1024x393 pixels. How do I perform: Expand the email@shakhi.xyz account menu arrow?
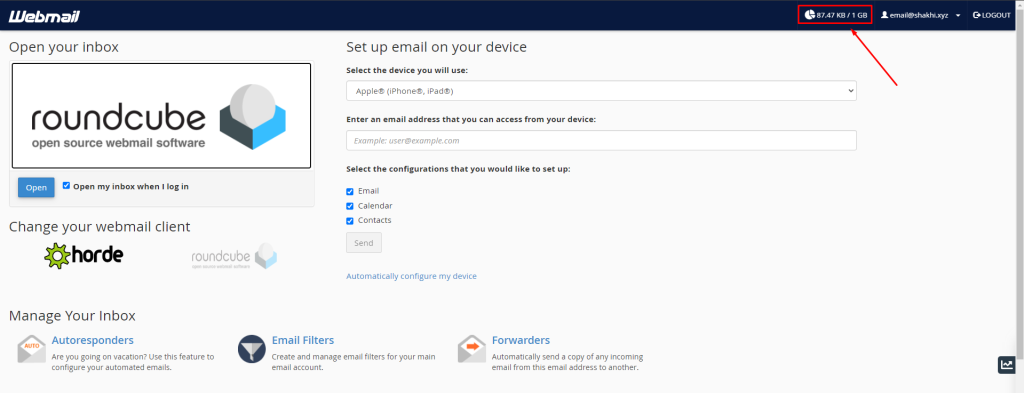point(958,15)
